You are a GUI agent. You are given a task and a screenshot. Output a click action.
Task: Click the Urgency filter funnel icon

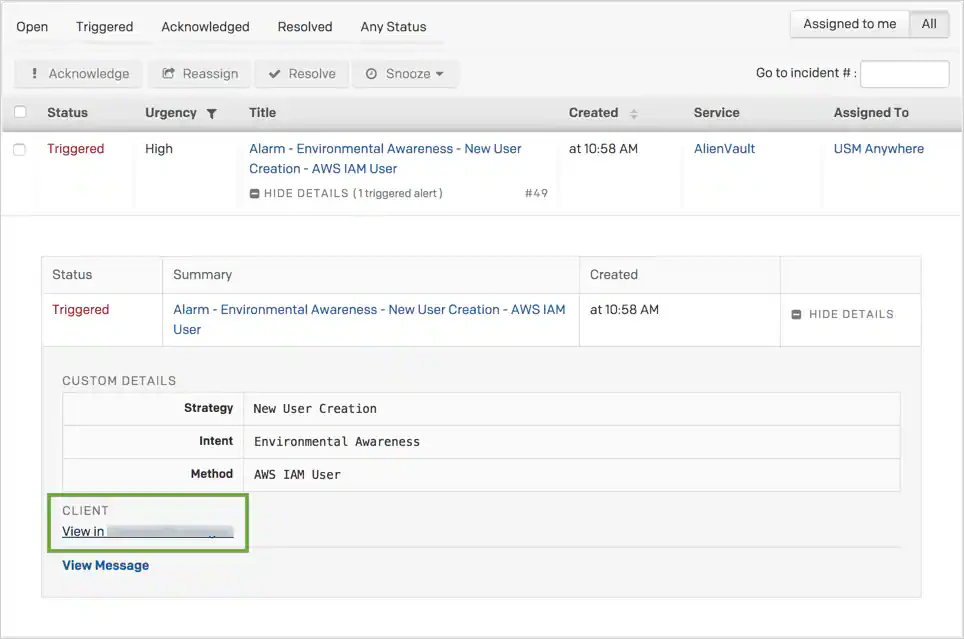tap(211, 113)
